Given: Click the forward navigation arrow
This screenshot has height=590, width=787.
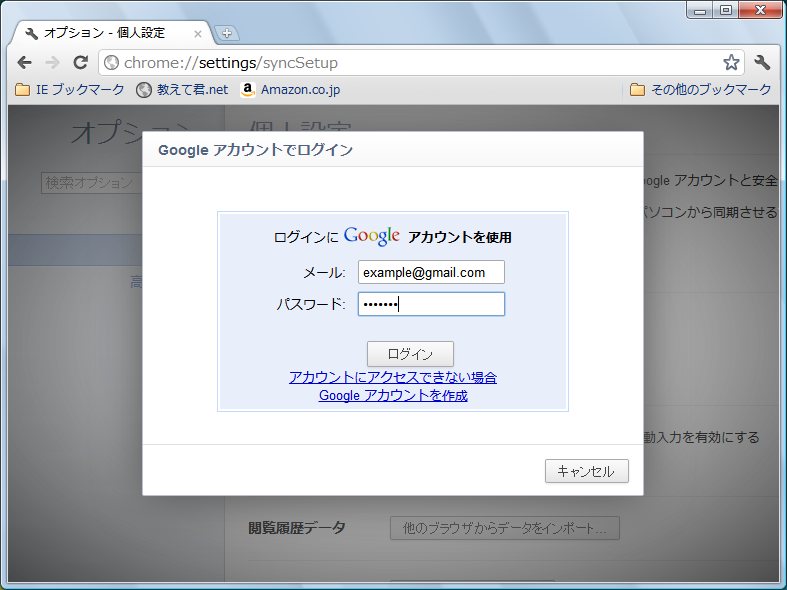Looking at the screenshot, I should [x=52, y=63].
